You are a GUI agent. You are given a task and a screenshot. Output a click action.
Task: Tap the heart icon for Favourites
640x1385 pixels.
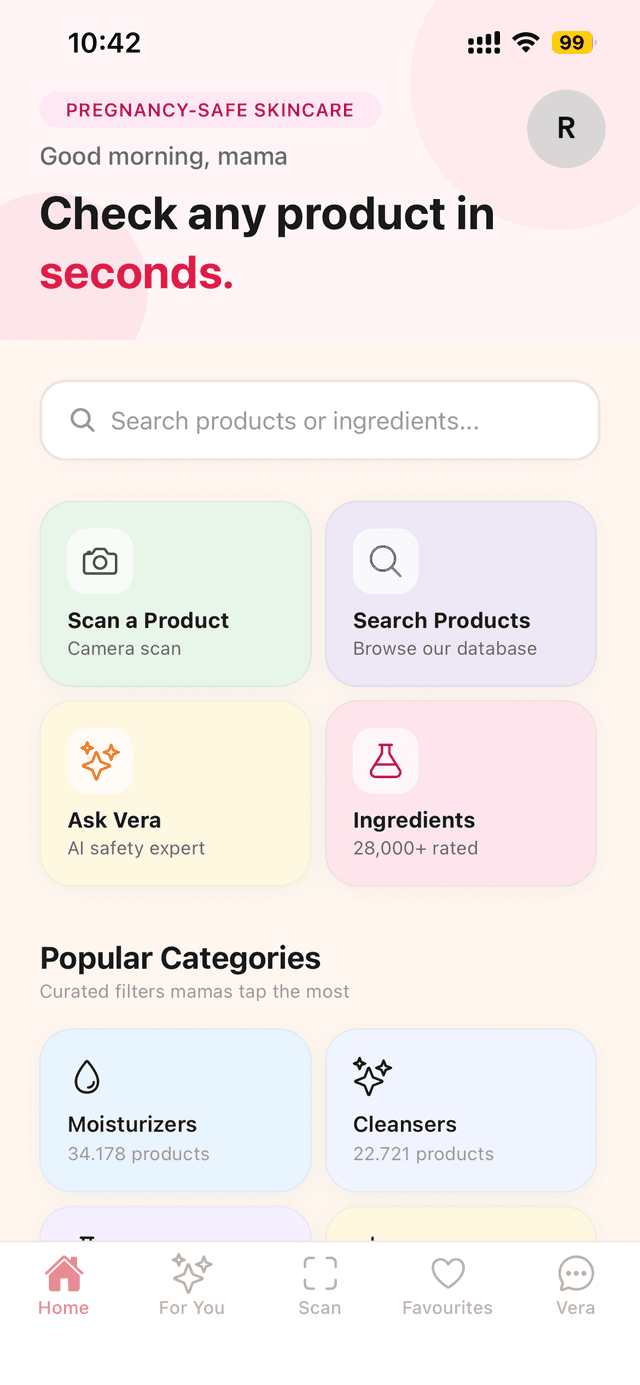coord(447,1274)
